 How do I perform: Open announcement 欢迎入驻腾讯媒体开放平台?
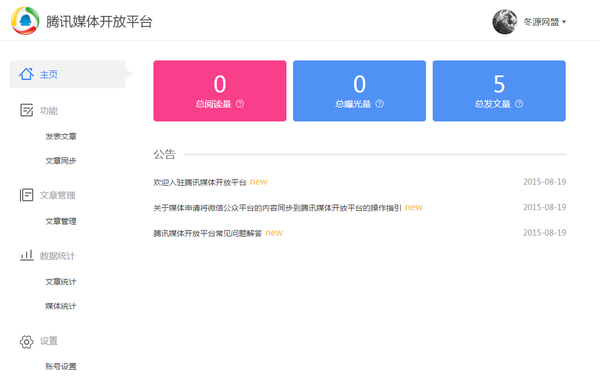pyautogui.click(x=200, y=182)
